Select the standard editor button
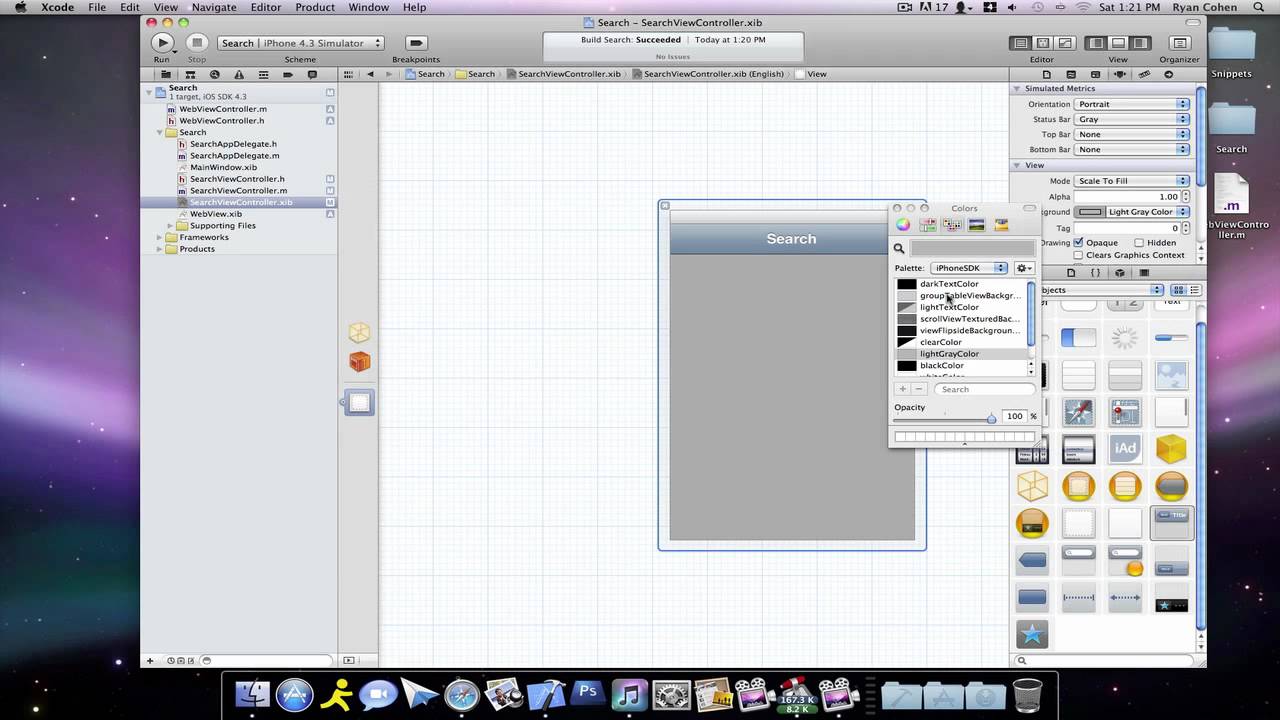The height and width of the screenshot is (720, 1280). [1020, 43]
